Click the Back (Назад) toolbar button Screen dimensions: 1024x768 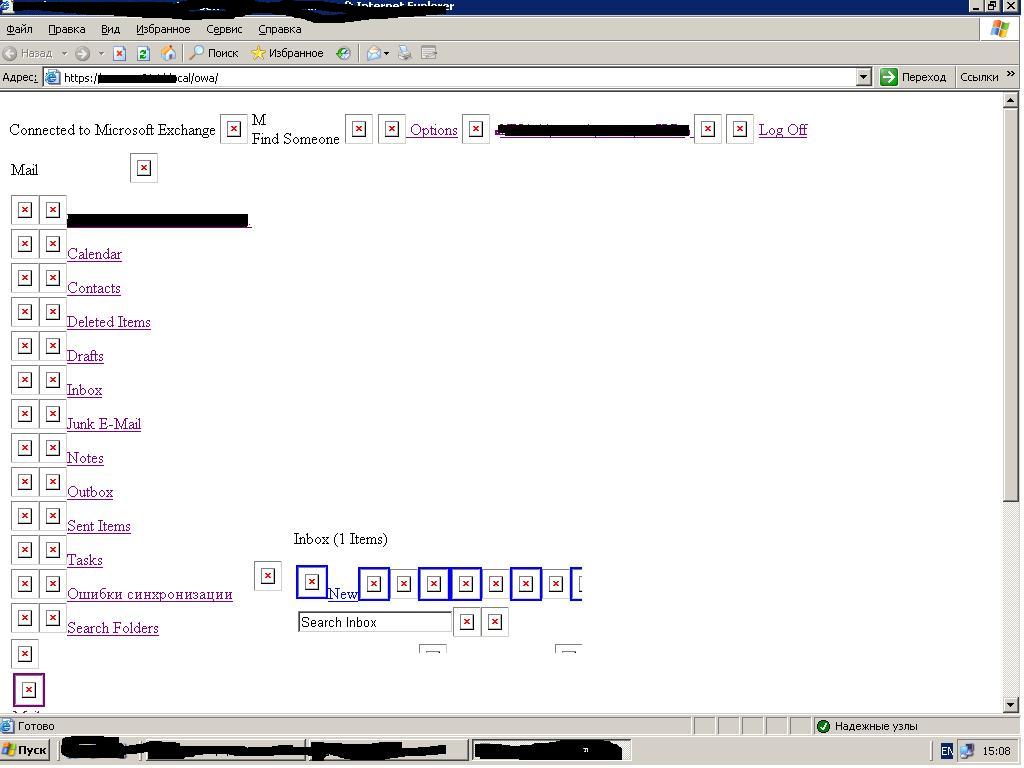tap(27, 54)
